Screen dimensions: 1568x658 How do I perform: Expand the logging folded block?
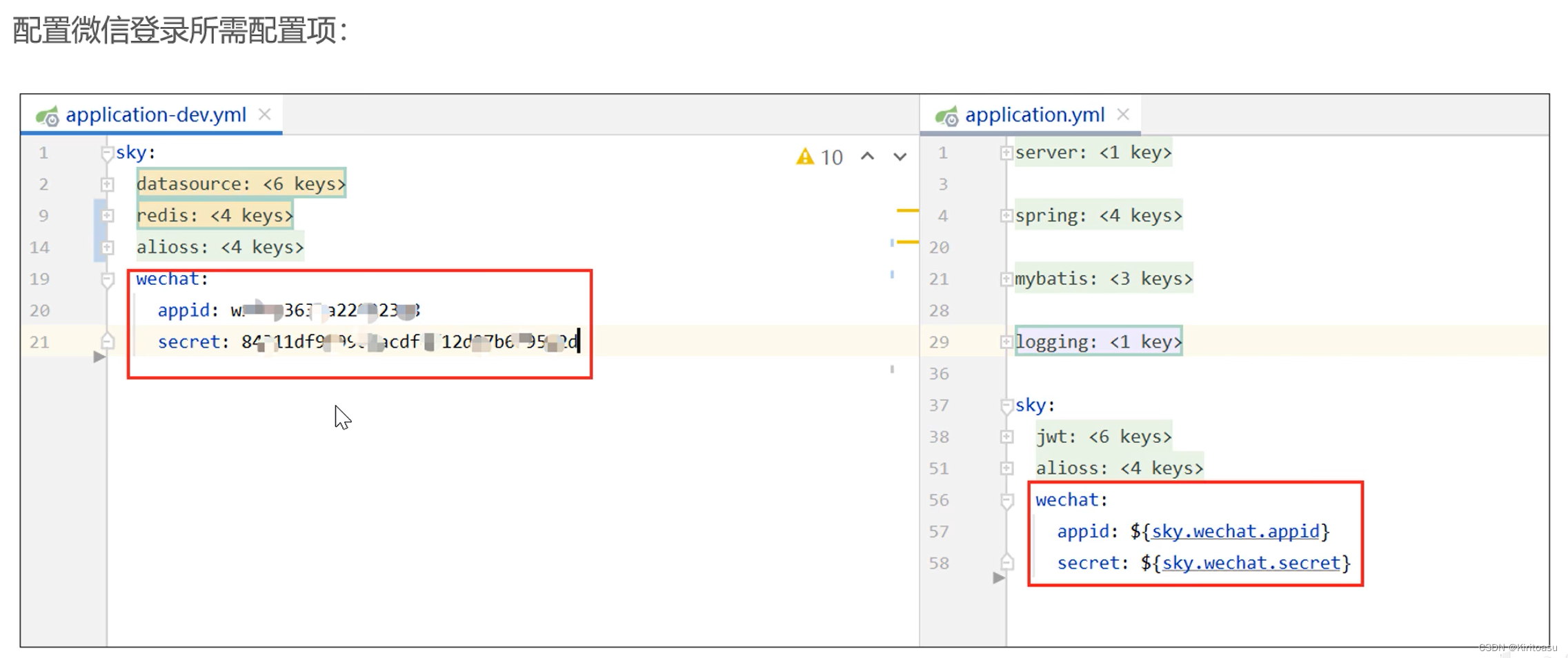point(1006,342)
